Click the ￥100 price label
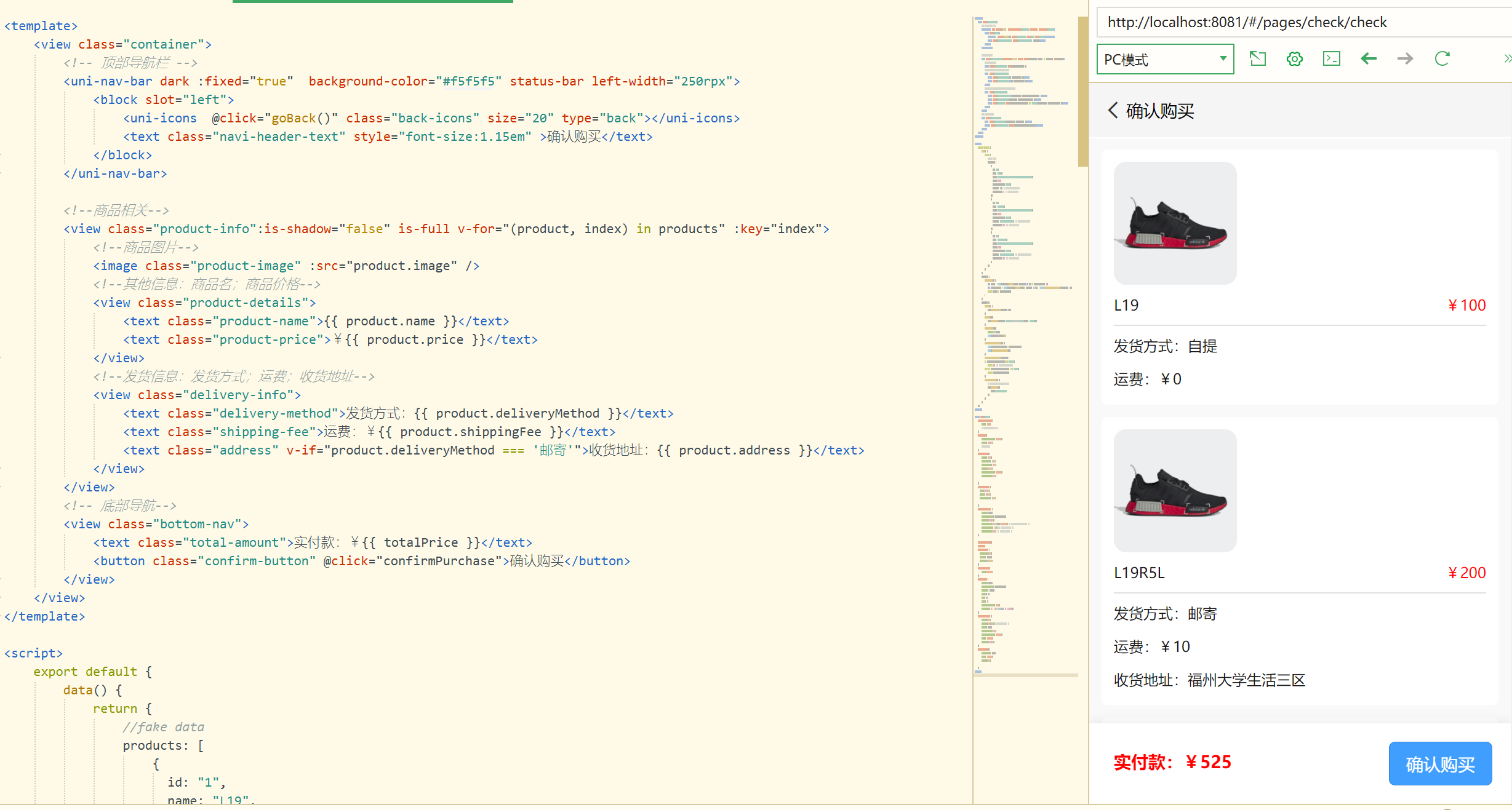This screenshot has width=1512, height=810. [1466, 306]
